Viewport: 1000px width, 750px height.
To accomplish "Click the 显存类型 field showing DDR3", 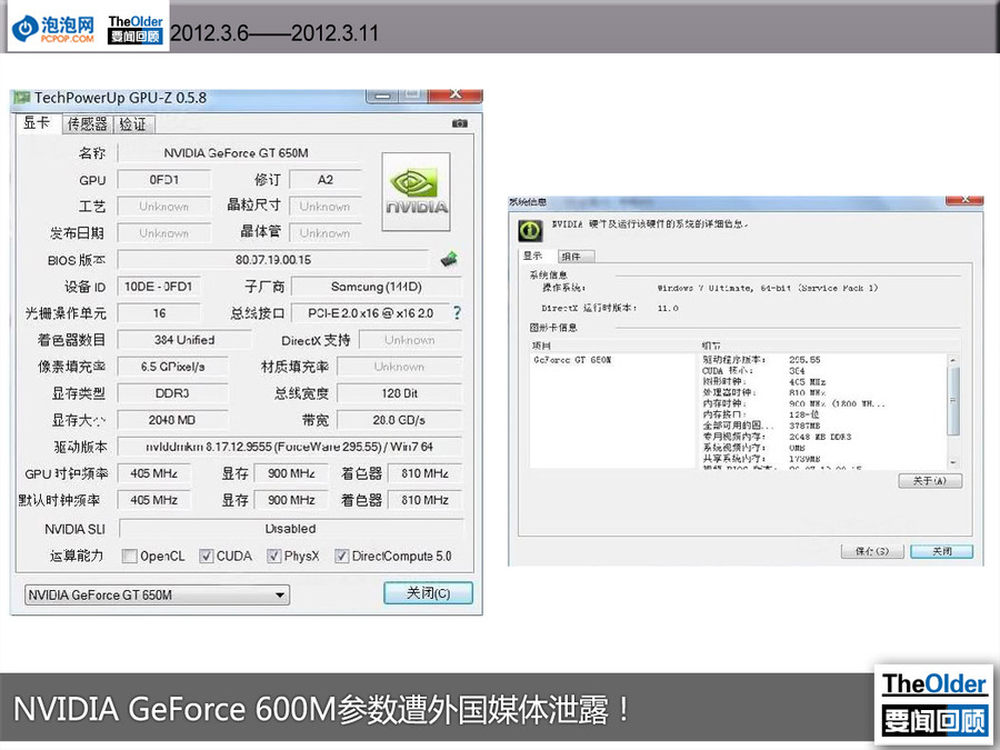I will (173, 393).
